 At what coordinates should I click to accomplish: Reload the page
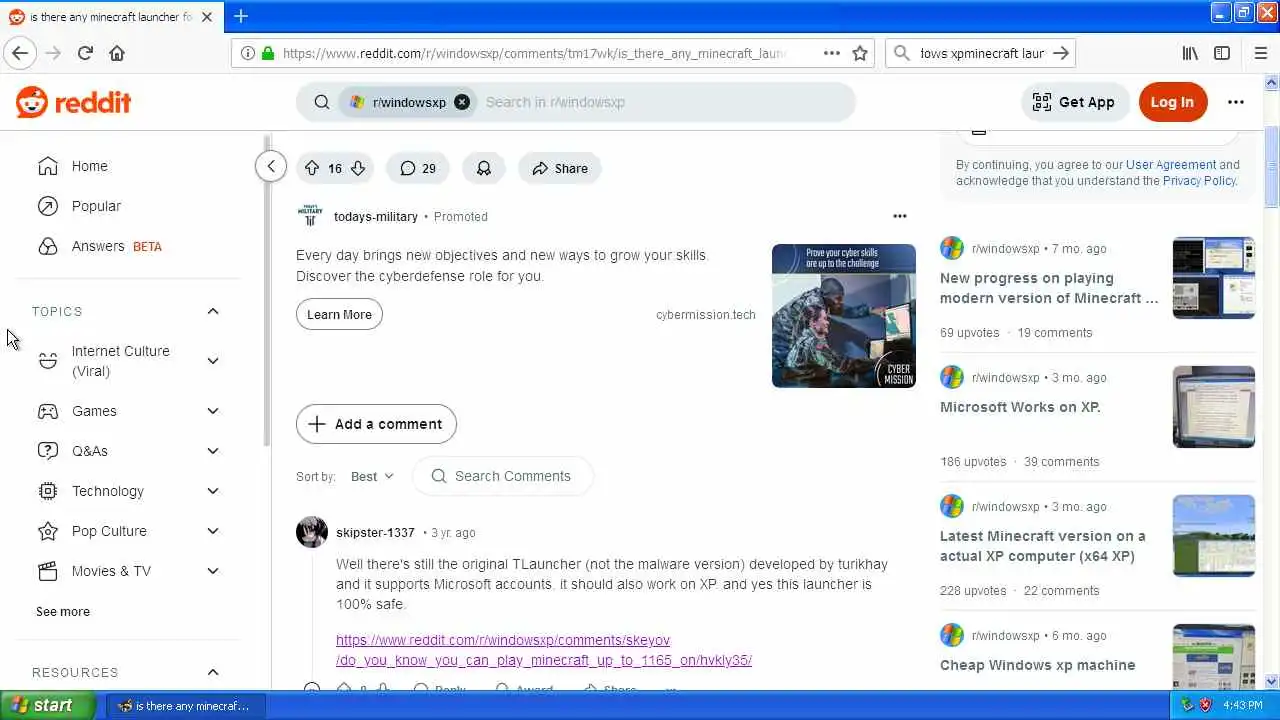[x=85, y=53]
